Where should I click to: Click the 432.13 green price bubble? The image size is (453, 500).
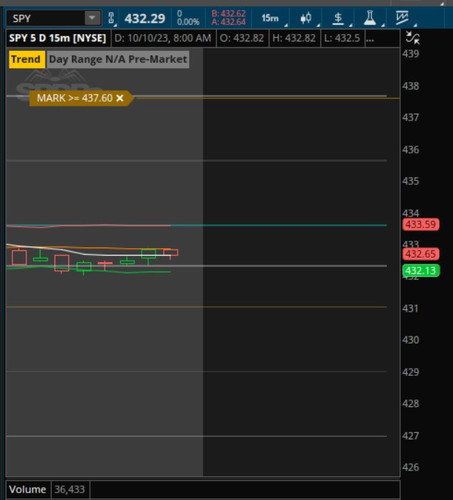[421, 270]
